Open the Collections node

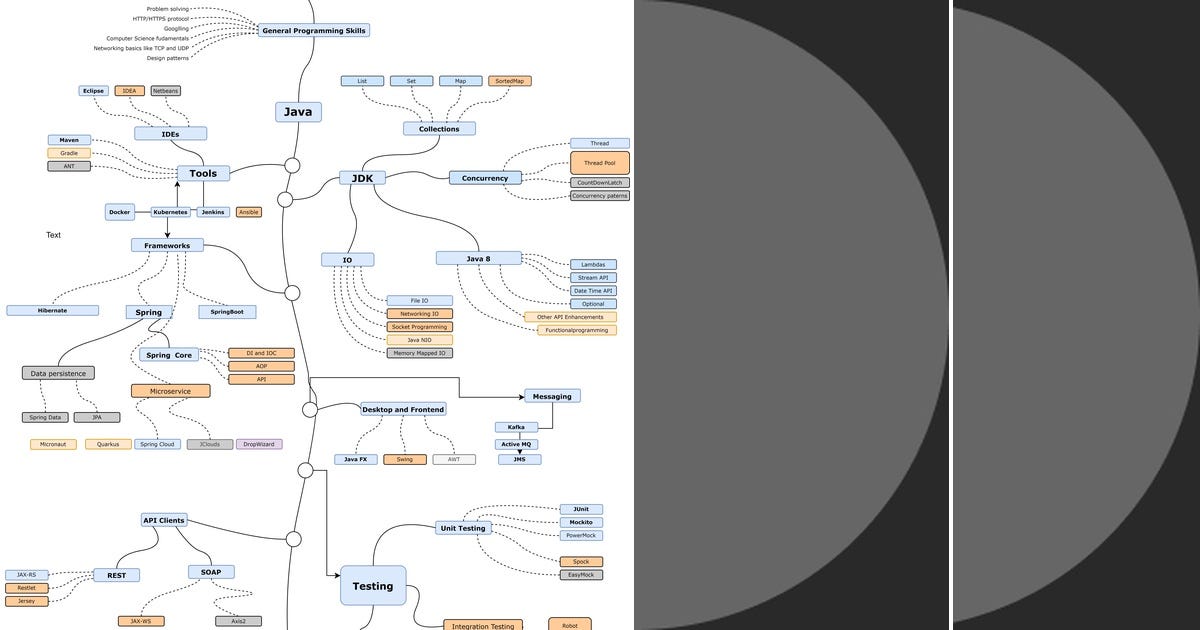tap(439, 128)
